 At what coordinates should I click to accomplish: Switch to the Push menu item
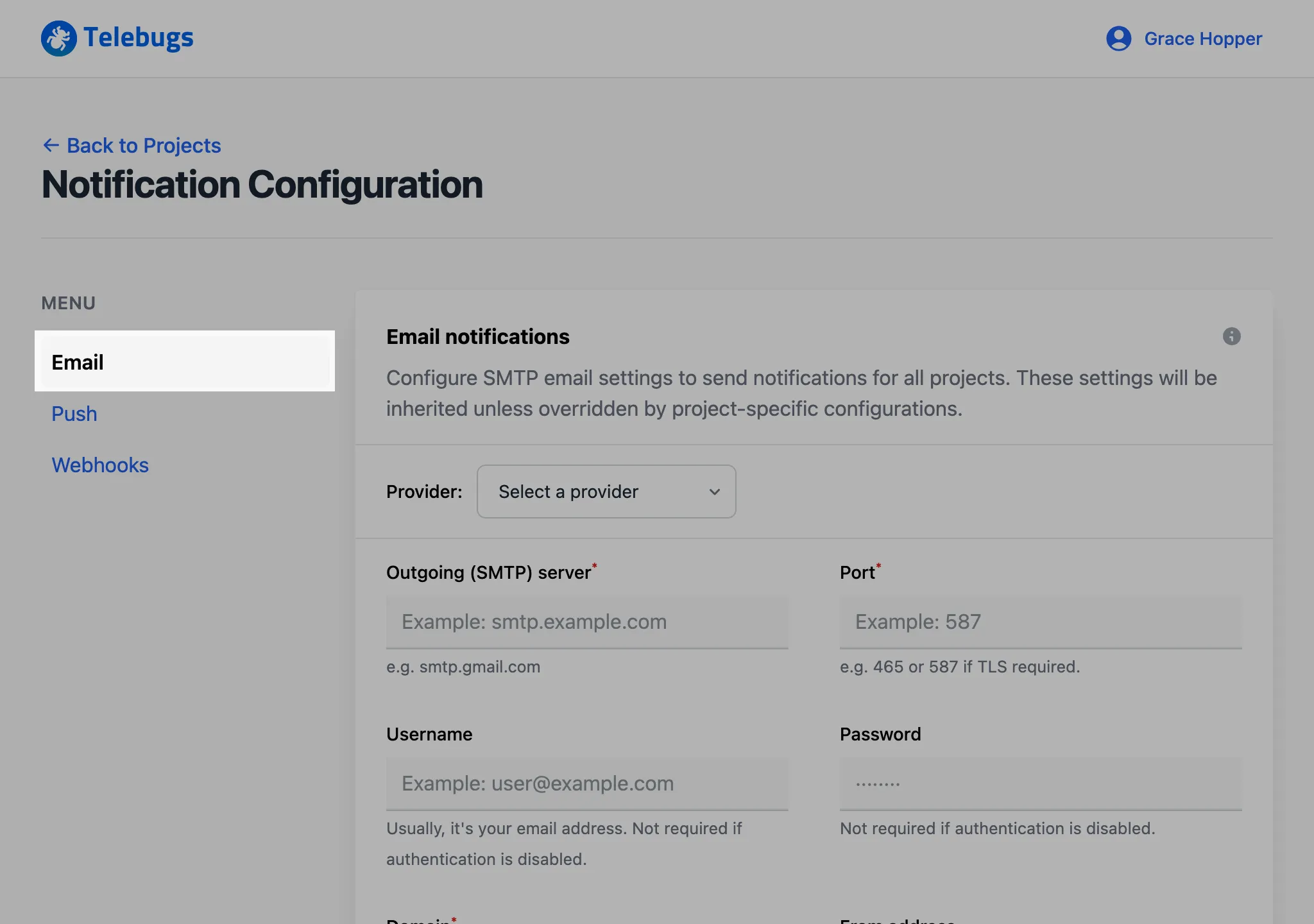pos(74,414)
